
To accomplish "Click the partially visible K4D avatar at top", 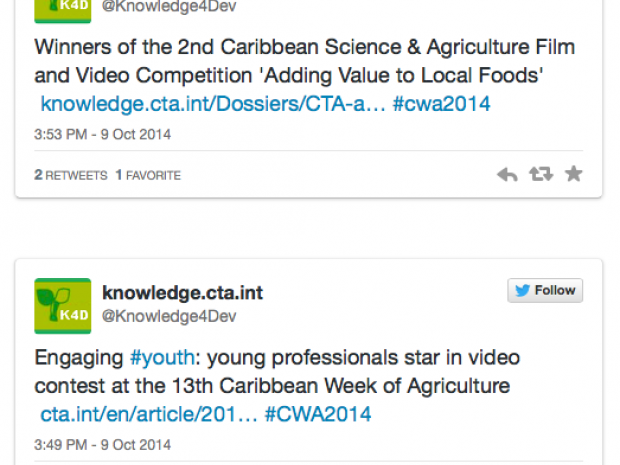I will pyautogui.click(x=62, y=9).
